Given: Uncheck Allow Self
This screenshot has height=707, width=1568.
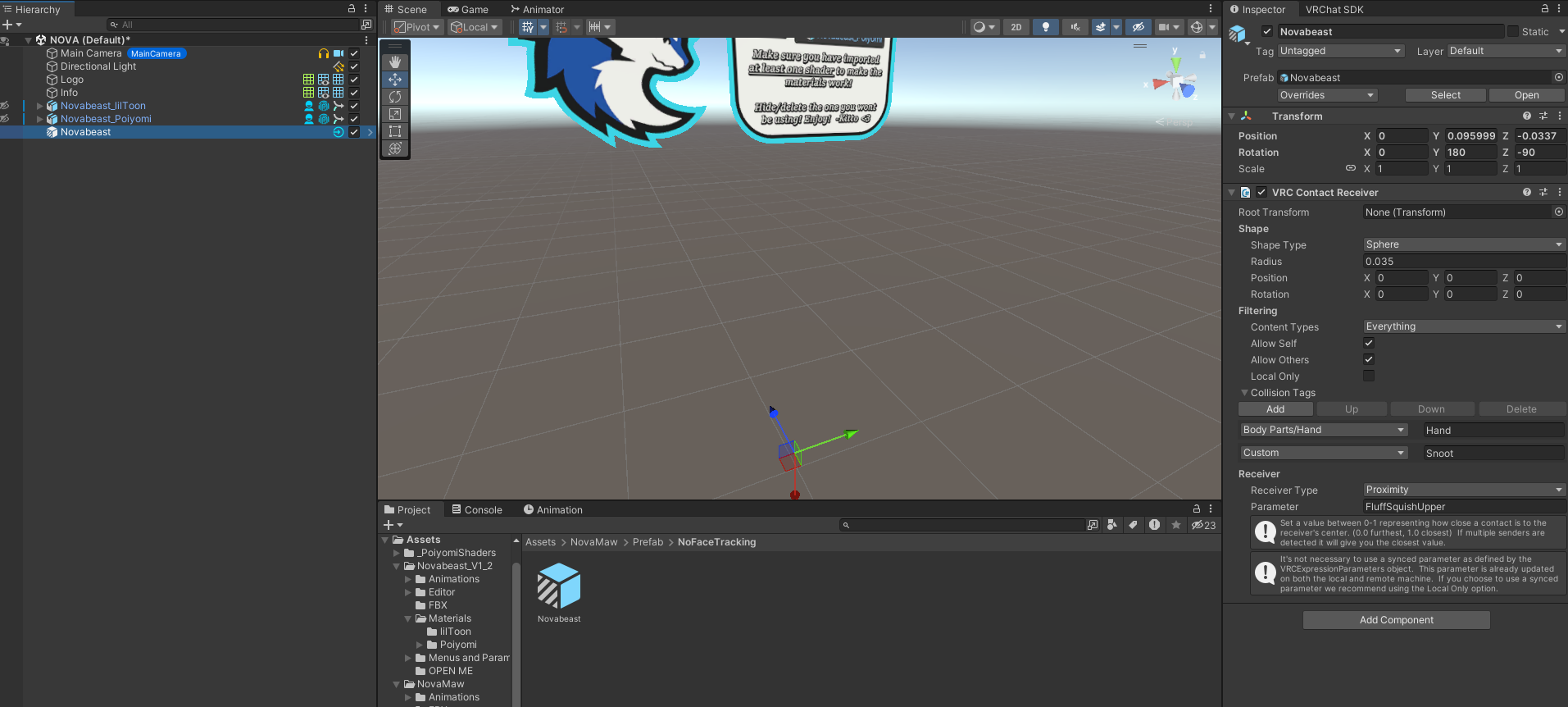Looking at the screenshot, I should click(1369, 343).
